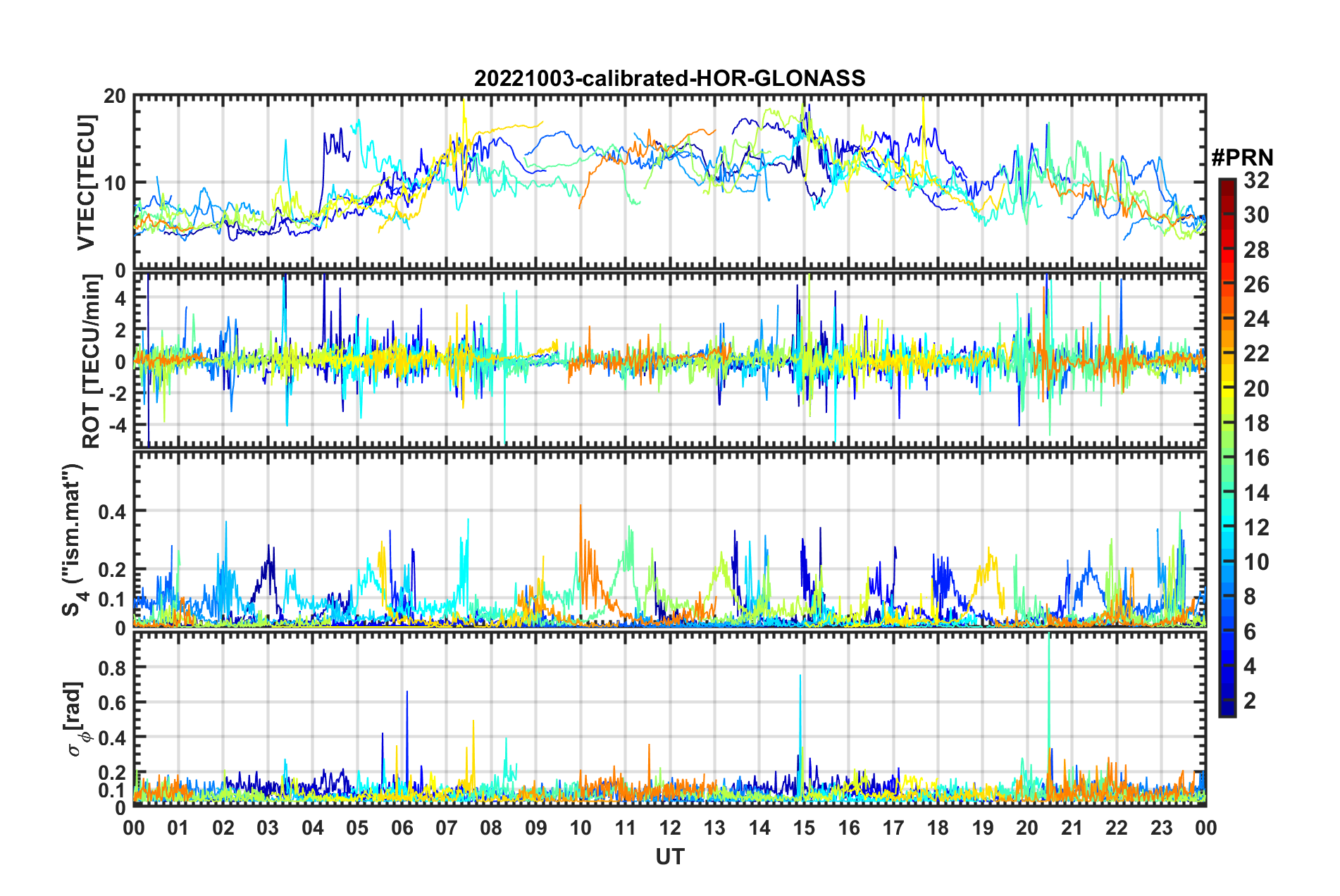Click colorbar tick label 24
Viewport: 1340px width, 896px height.
point(1255,319)
